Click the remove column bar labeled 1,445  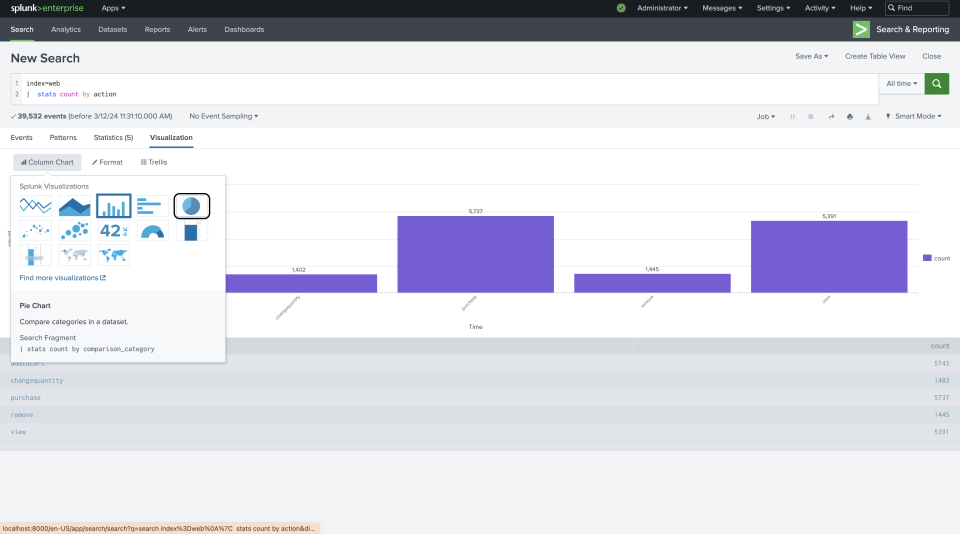[652, 283]
